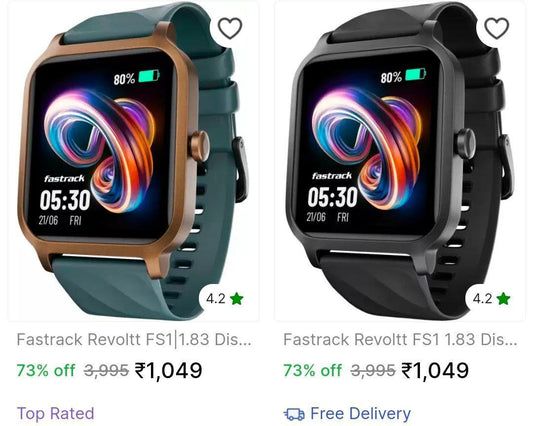Viewport: 533px width, 426px height.
Task: Open the Fastrack Revoltt FS1|1.83 listing title
Action: click(x=134, y=339)
